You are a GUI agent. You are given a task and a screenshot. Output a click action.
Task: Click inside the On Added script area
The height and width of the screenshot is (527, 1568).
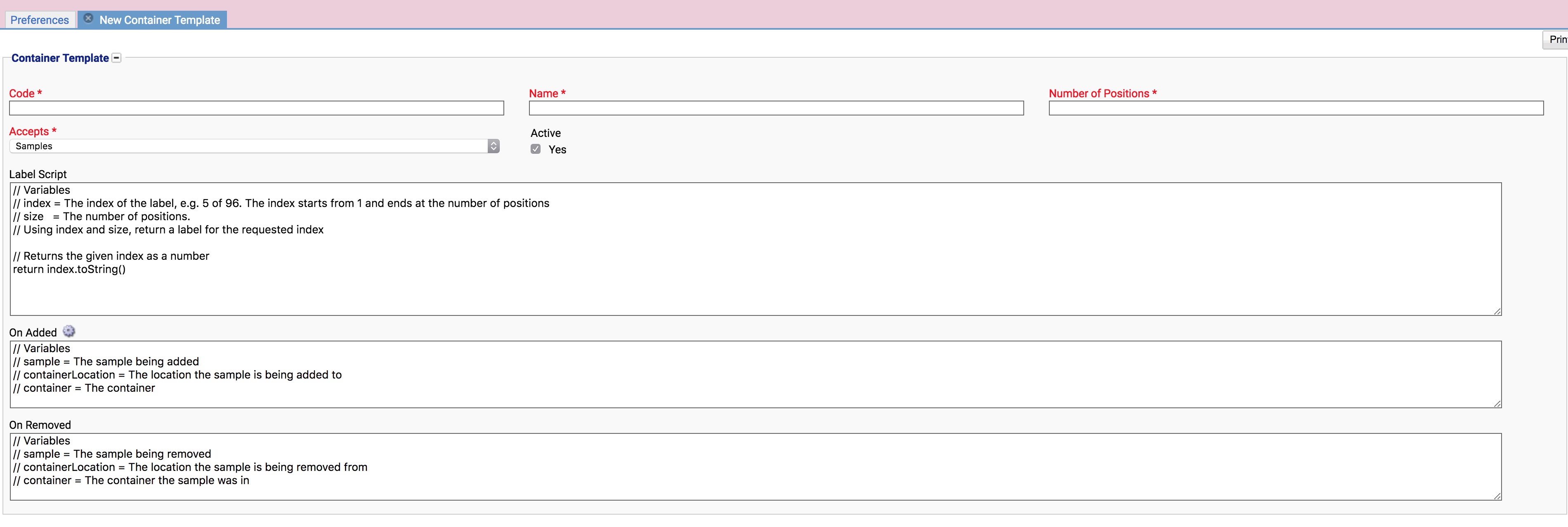pyautogui.click(x=756, y=374)
